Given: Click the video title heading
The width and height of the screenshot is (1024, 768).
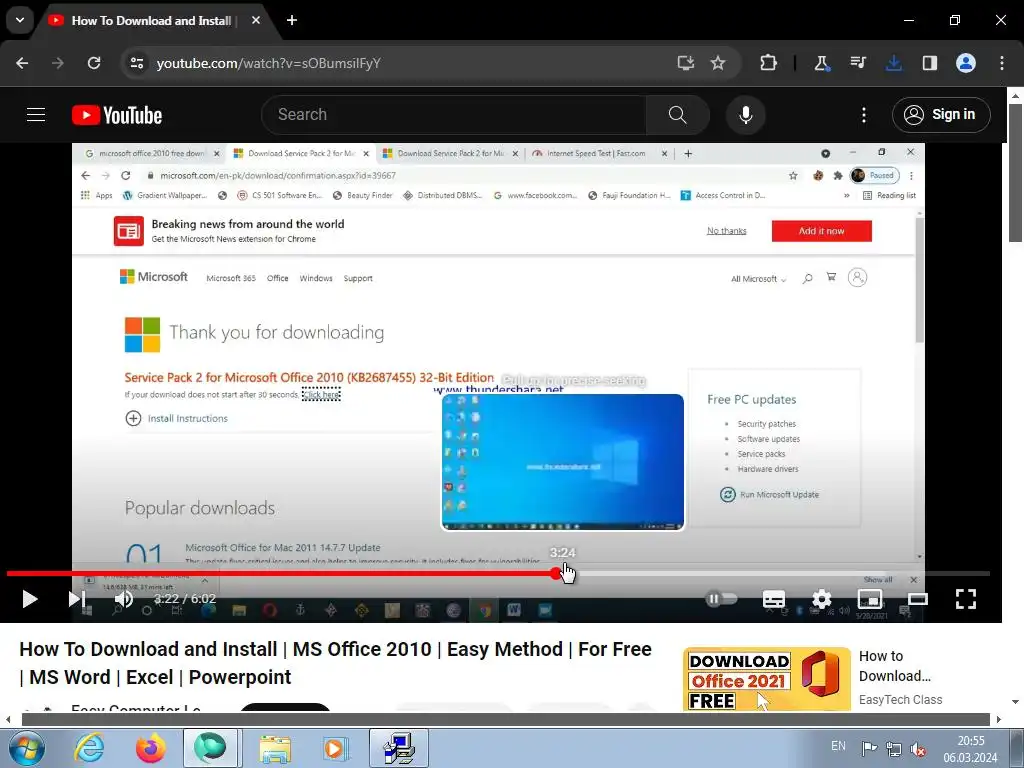Looking at the screenshot, I should [x=336, y=663].
